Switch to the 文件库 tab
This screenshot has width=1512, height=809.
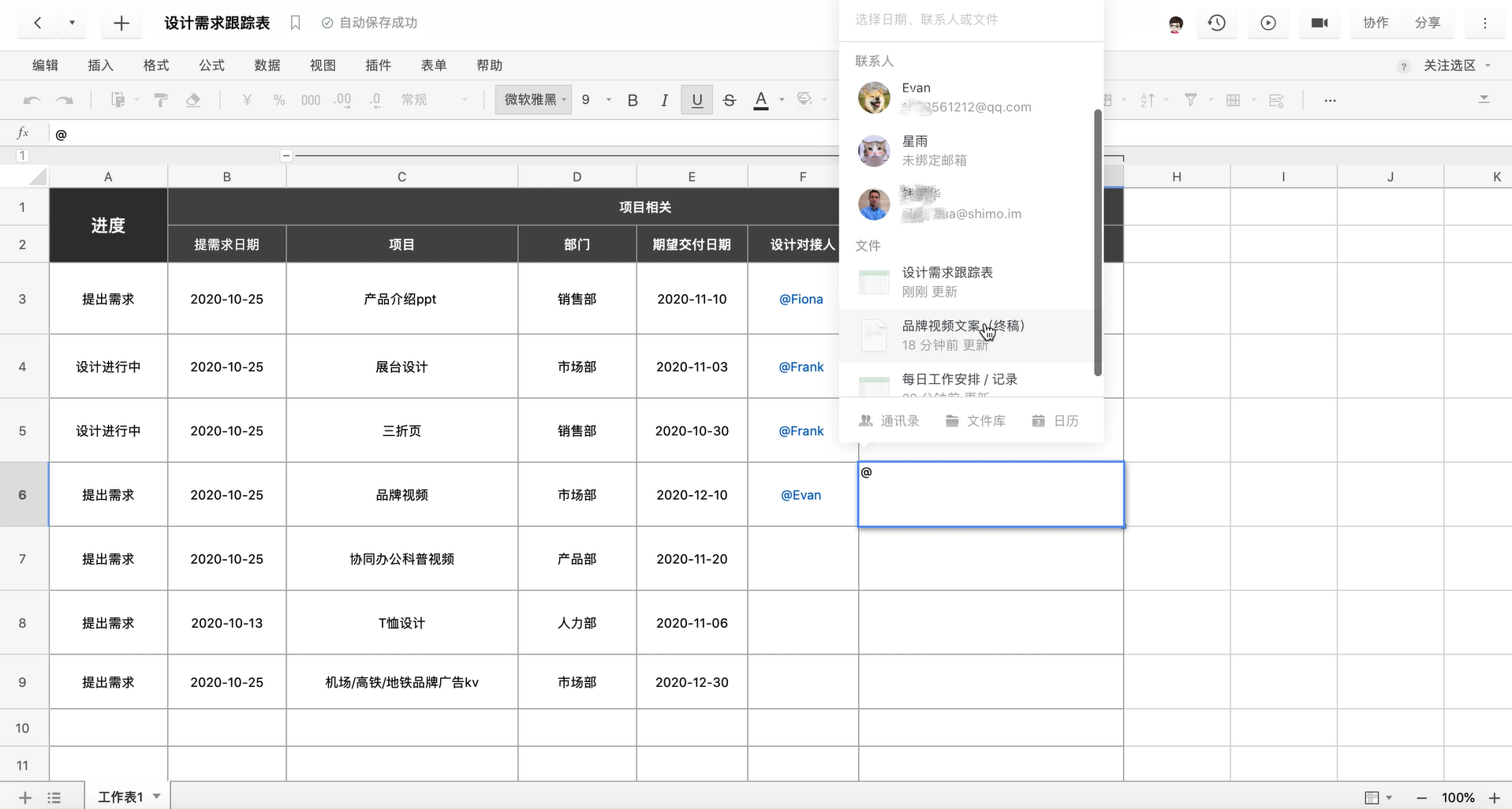tap(976, 421)
